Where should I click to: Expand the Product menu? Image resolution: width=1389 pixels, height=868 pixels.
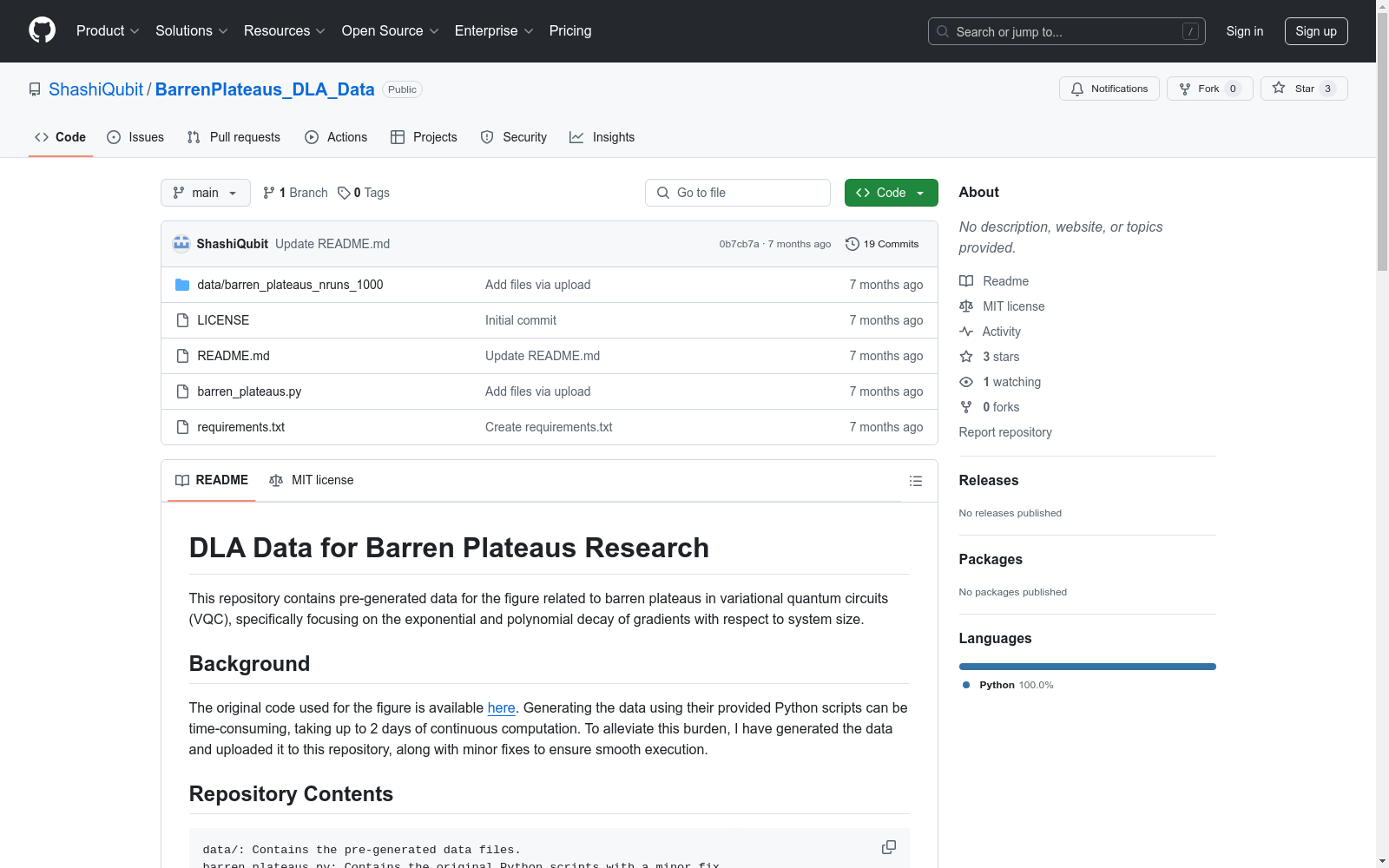(108, 31)
